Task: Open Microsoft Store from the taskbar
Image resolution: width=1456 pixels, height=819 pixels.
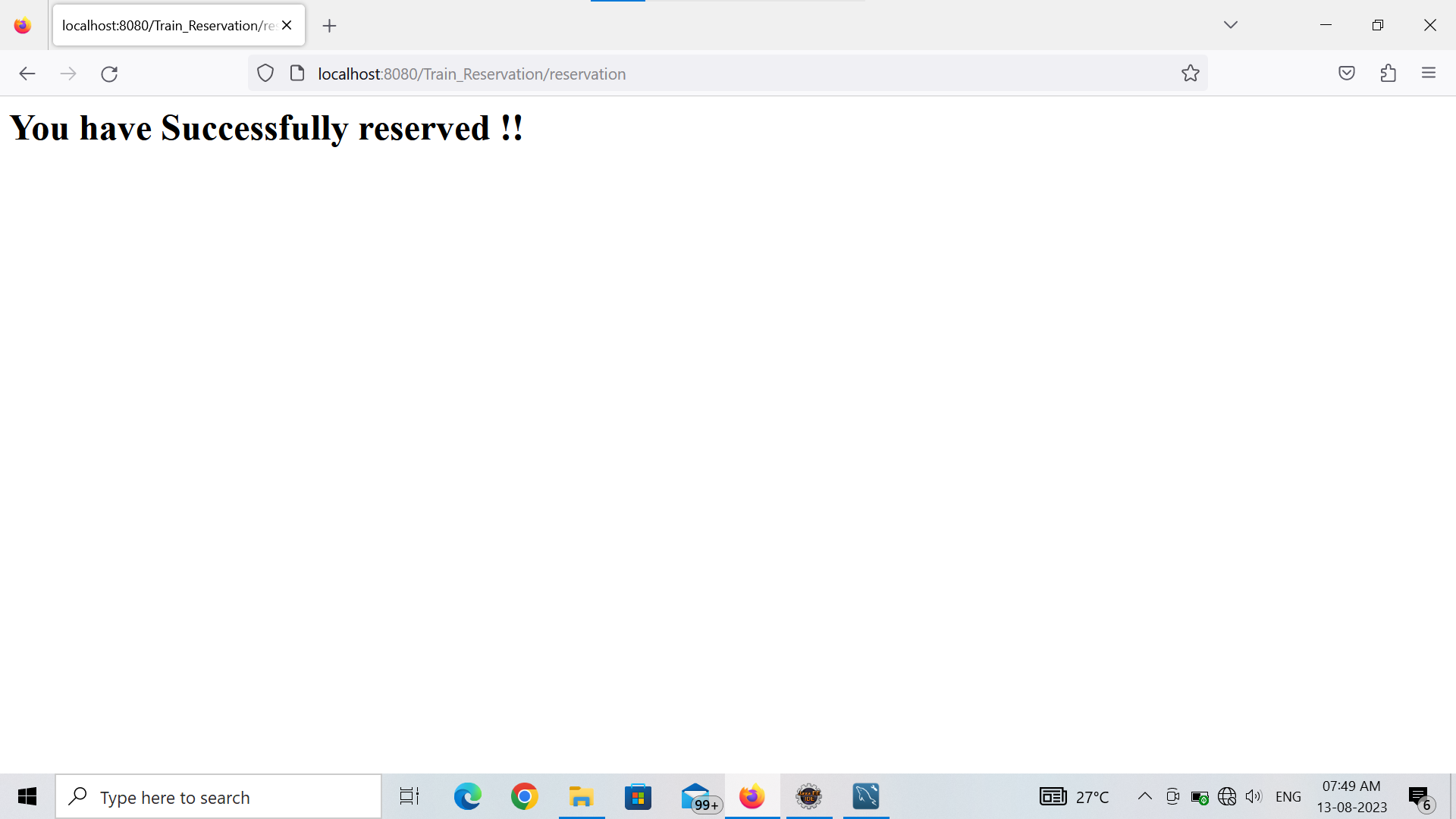Action: [x=638, y=796]
